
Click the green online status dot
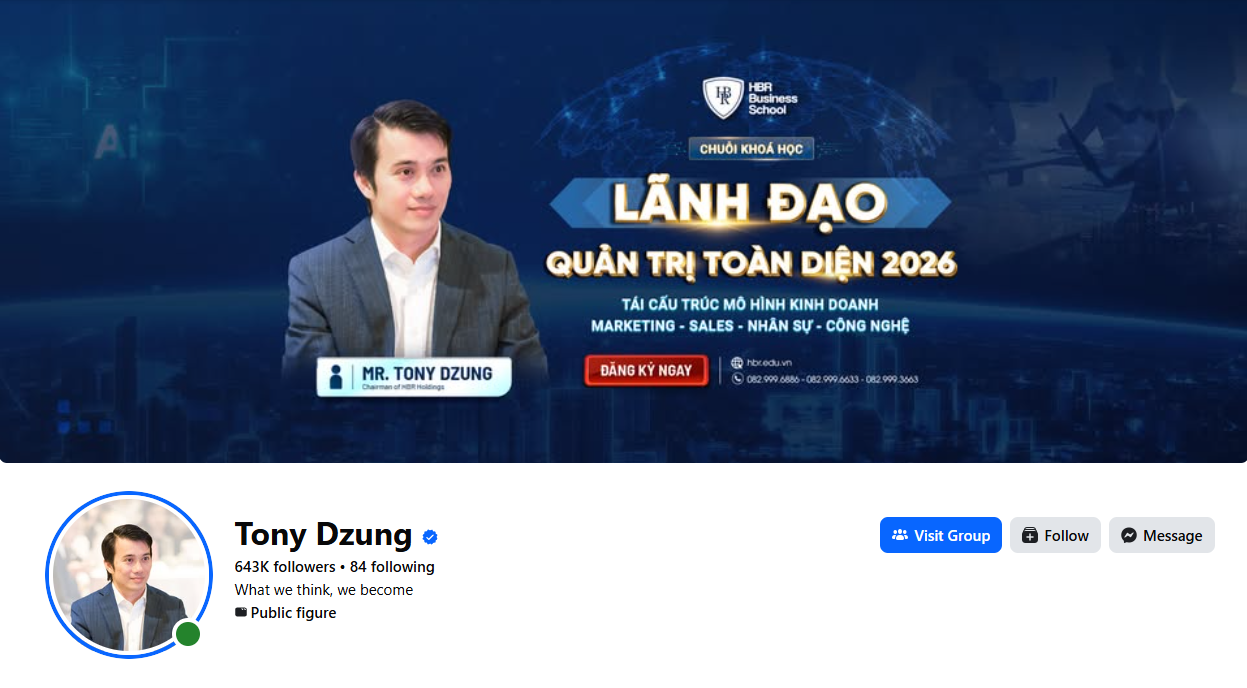(187, 634)
